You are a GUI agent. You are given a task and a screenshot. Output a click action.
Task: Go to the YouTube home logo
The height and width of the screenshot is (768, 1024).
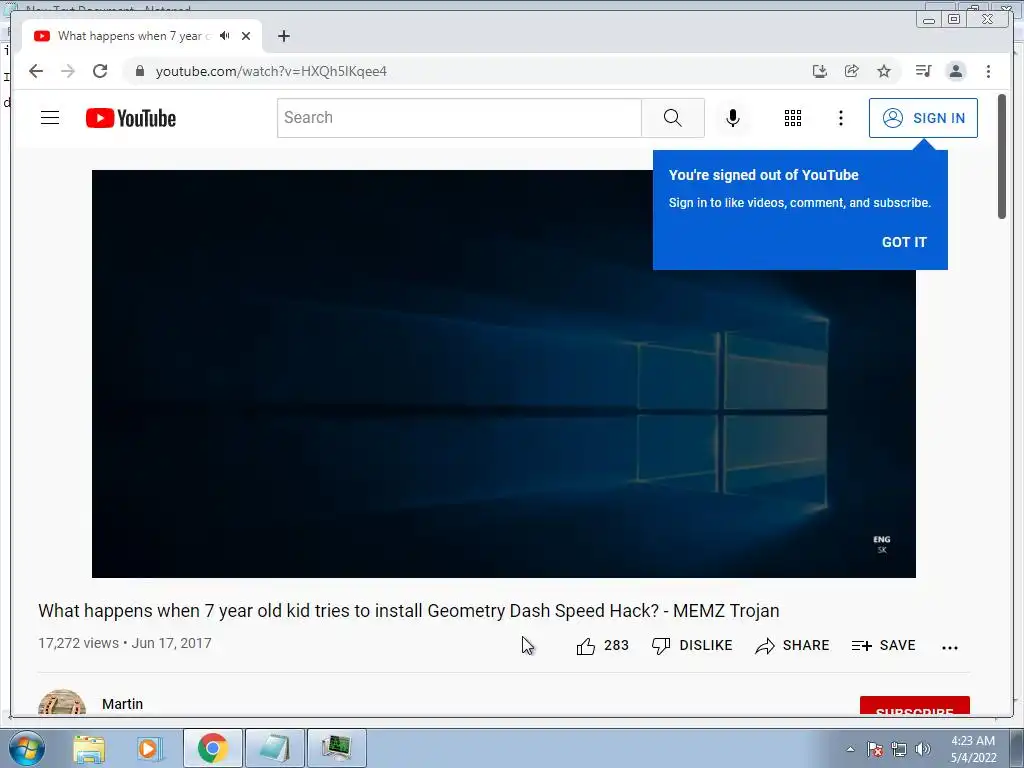pos(131,118)
